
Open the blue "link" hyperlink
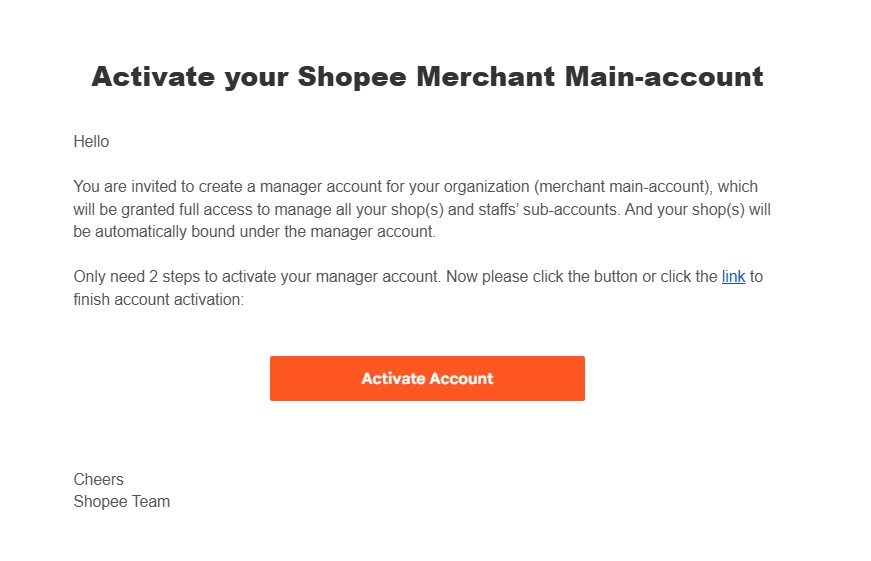(x=733, y=277)
